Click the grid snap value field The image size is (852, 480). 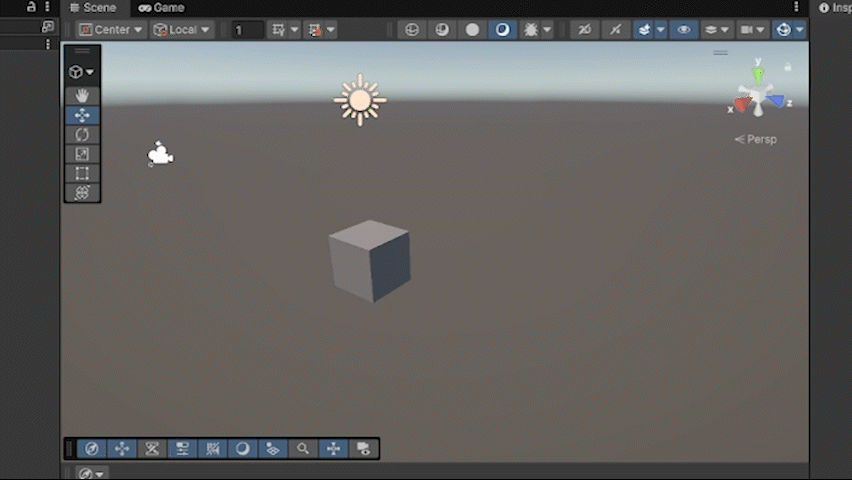(247, 30)
